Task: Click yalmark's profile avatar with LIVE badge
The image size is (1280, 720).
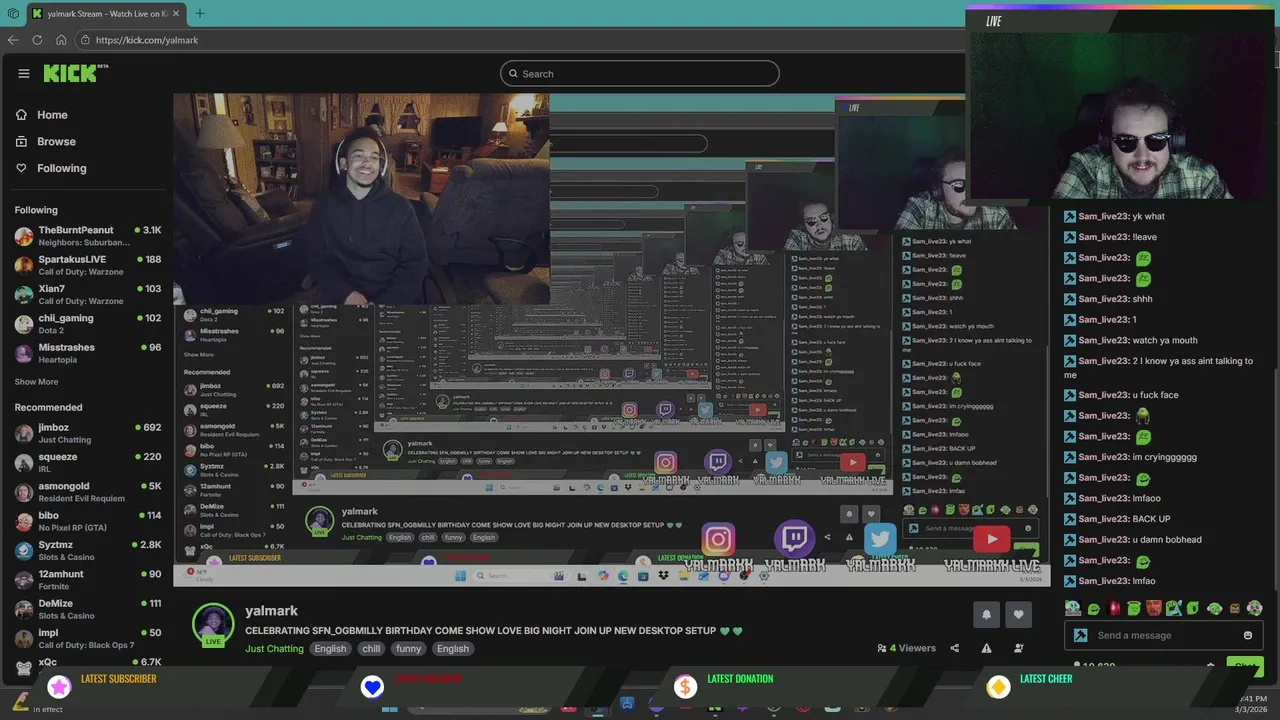Action: coord(213,624)
